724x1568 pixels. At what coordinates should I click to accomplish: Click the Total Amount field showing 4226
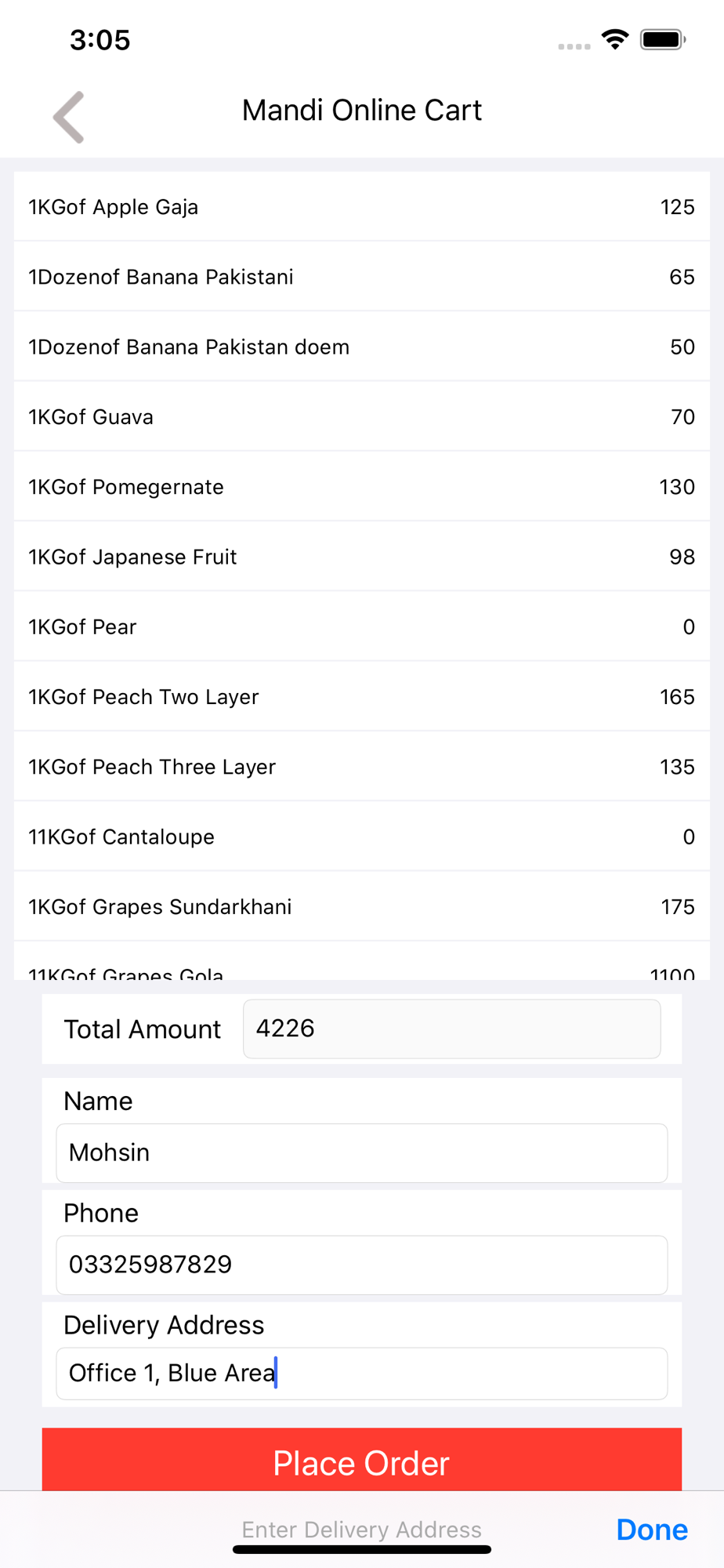tap(452, 1029)
